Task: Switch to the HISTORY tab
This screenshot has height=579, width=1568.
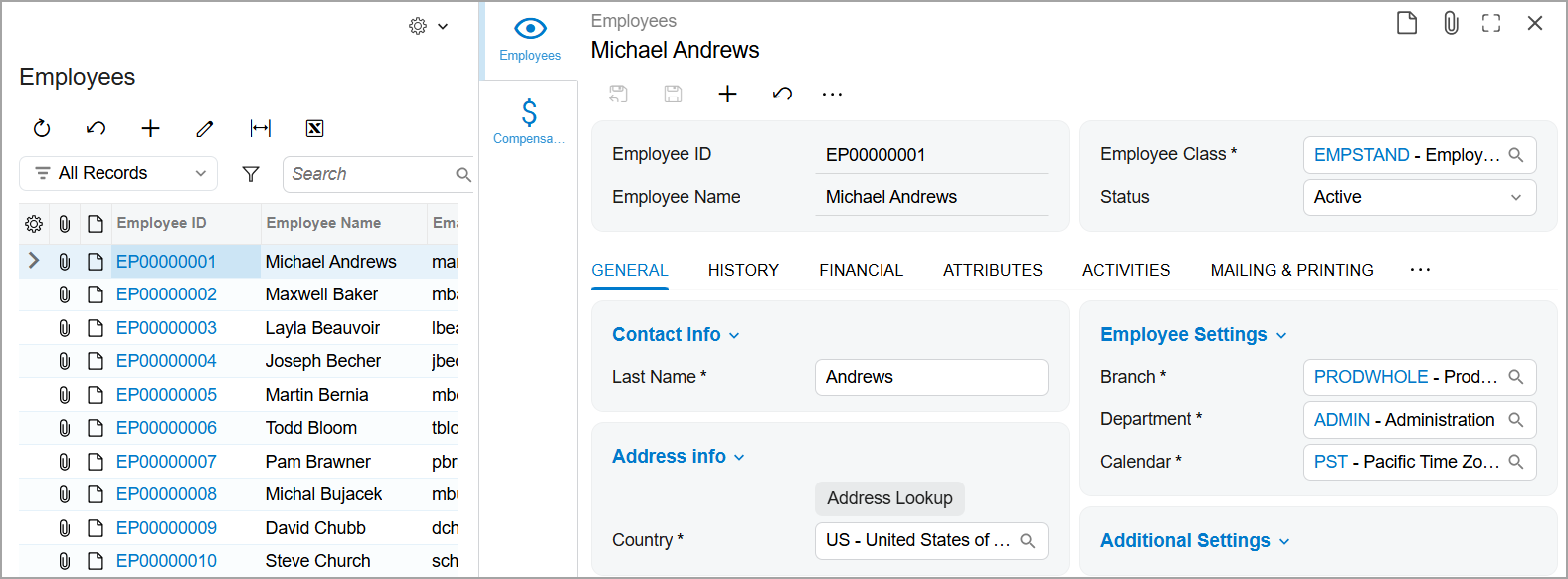Action: click(743, 270)
